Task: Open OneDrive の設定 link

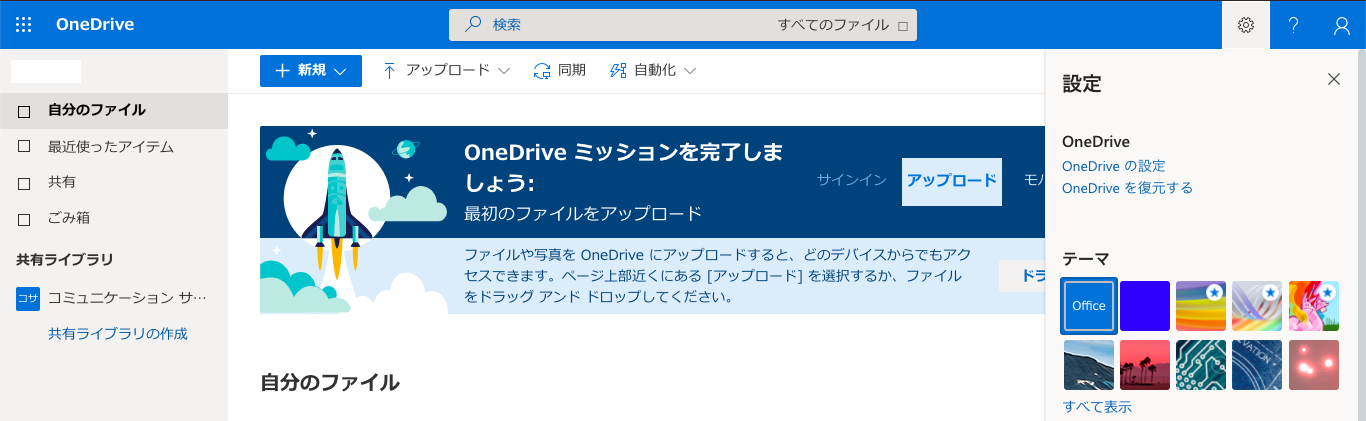Action: 1113,166
